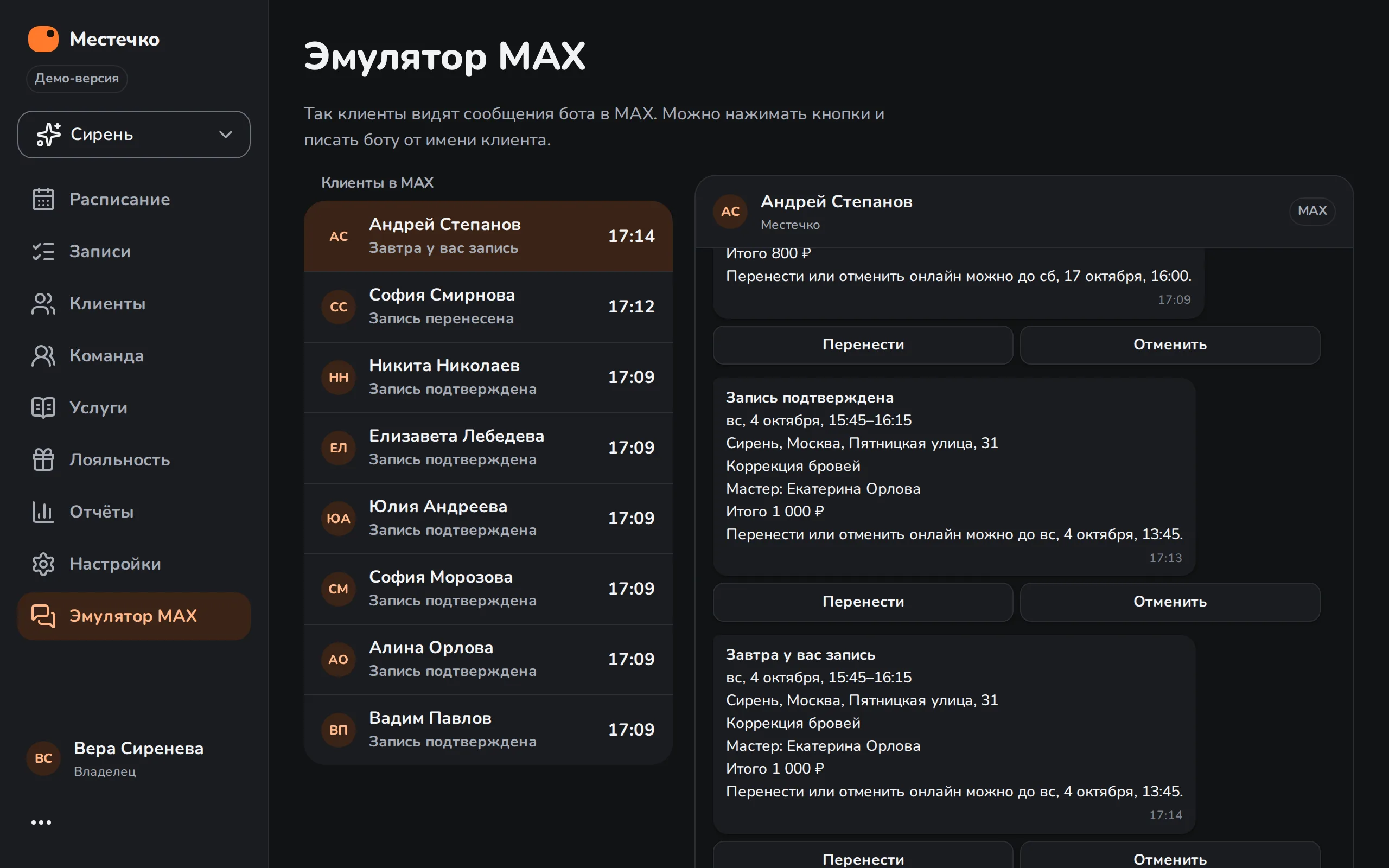1389x868 pixels.
Task: Click the НН avatar of Никита Николаев
Action: click(x=339, y=377)
